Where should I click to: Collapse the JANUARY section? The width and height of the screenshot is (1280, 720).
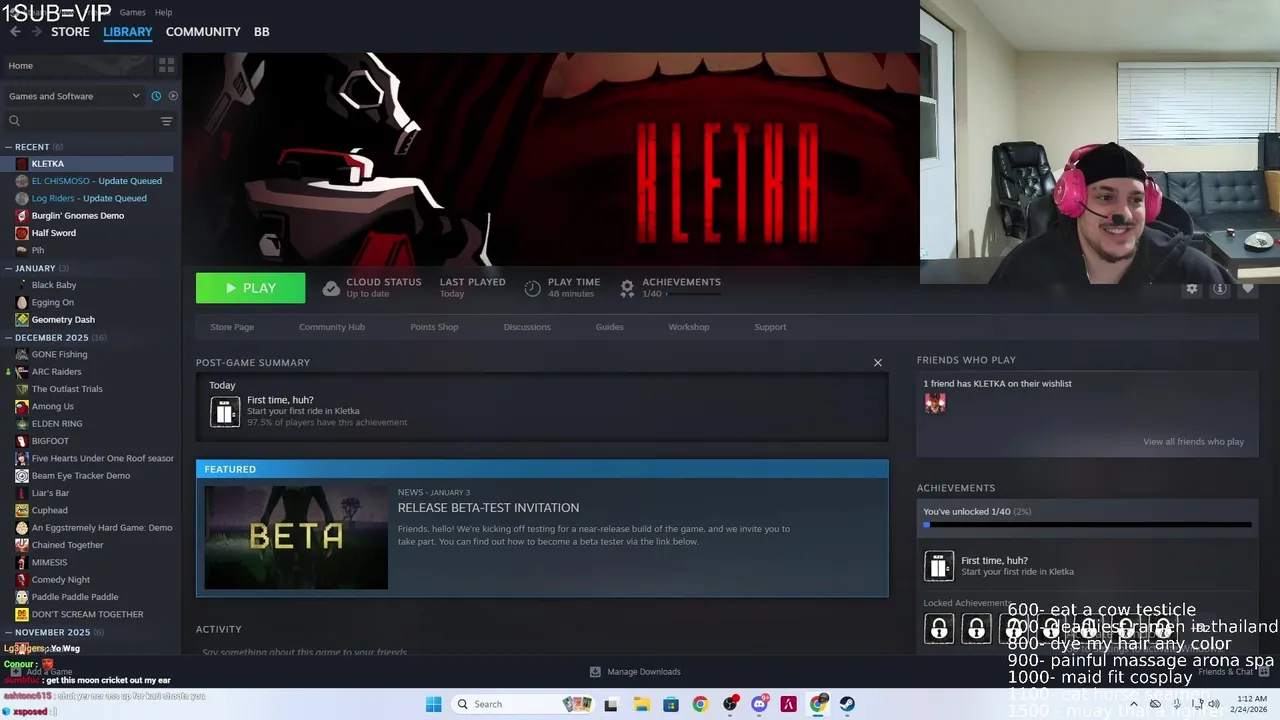pos(8,268)
